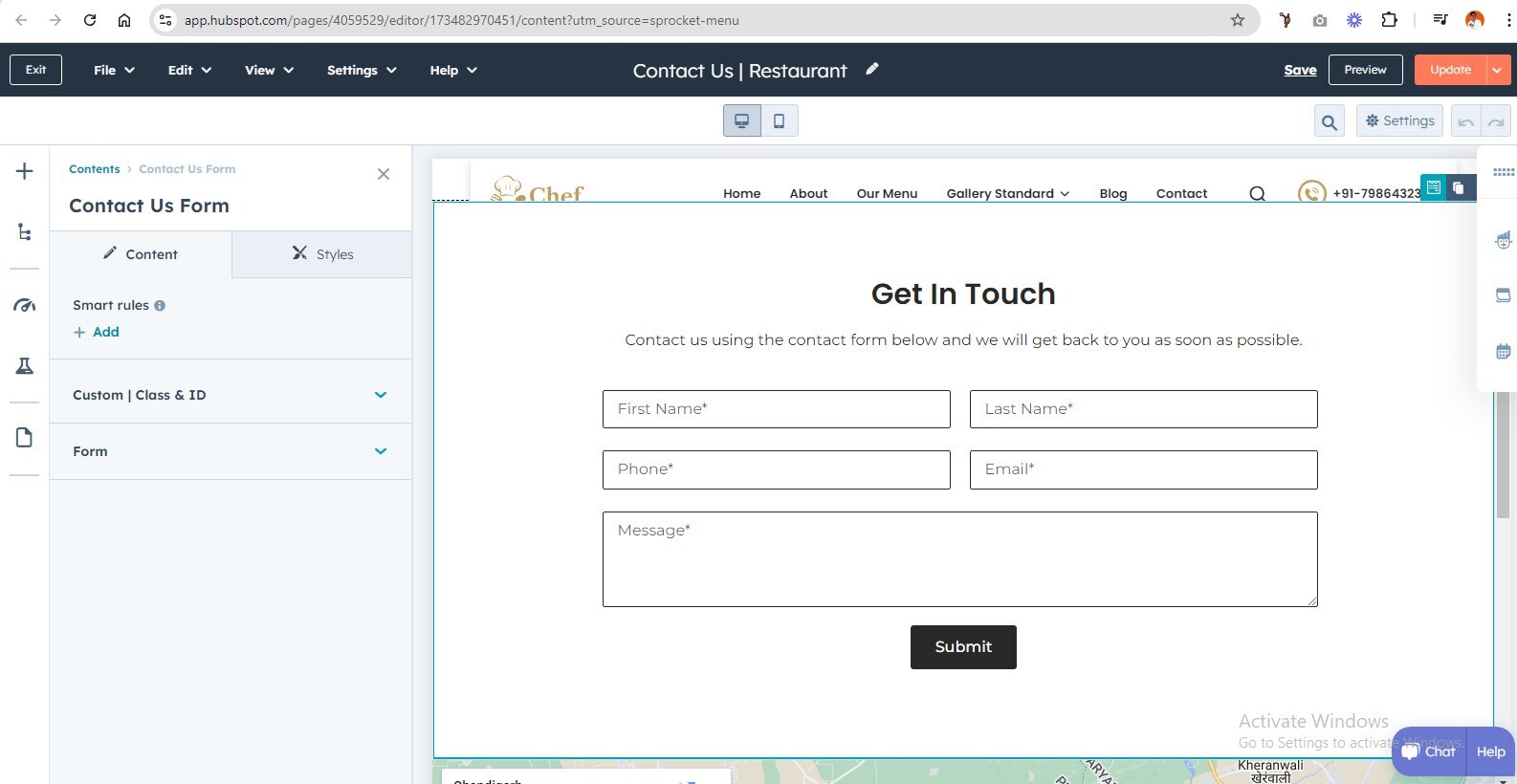The width and height of the screenshot is (1517, 784).
Task: Add a smart rule
Action: [x=98, y=332]
